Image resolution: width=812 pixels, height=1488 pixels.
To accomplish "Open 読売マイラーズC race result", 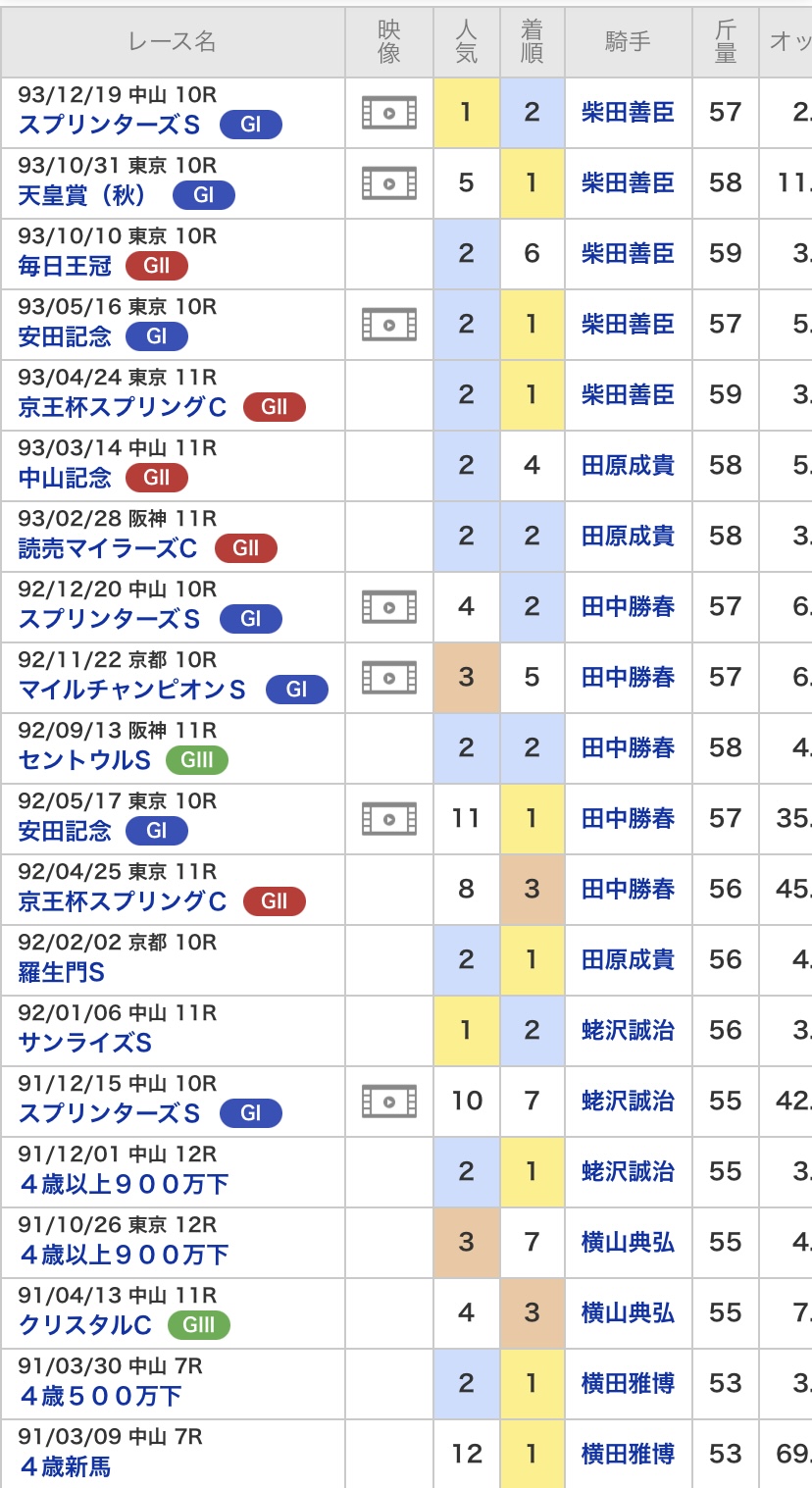I will (x=108, y=548).
